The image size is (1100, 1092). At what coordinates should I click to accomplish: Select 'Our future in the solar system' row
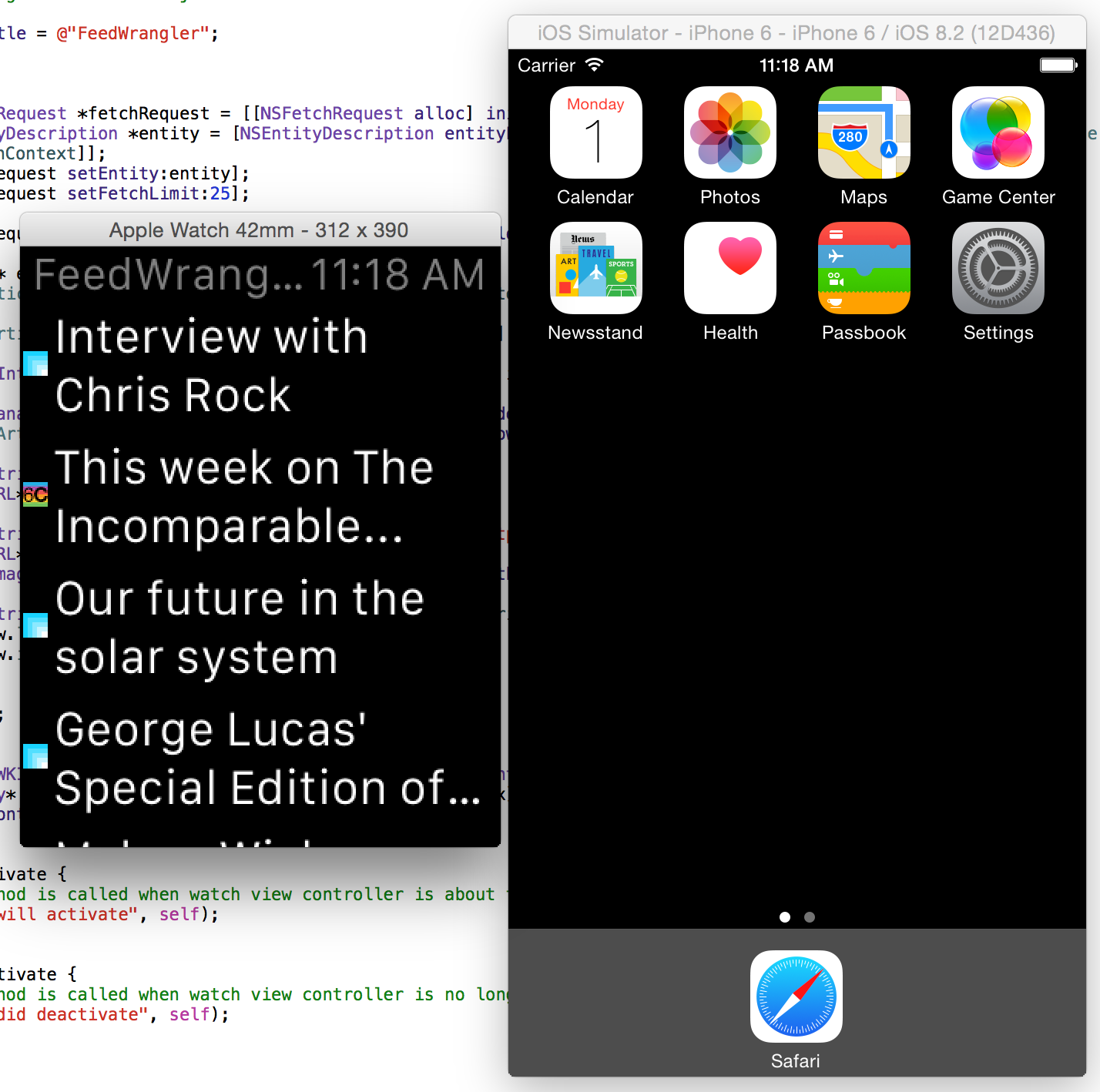tap(260, 628)
